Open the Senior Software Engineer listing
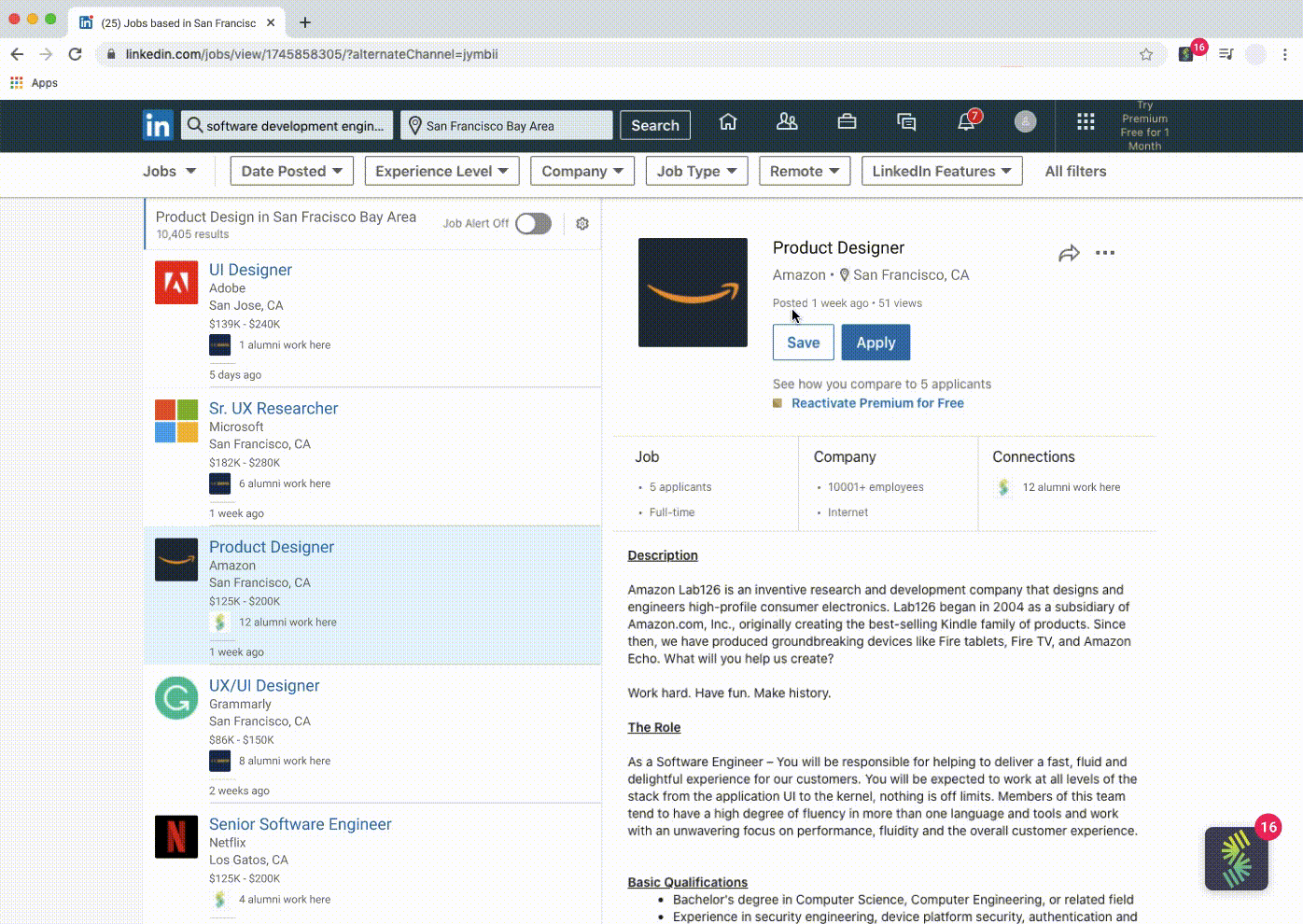This screenshot has height=924, width=1303. [301, 824]
